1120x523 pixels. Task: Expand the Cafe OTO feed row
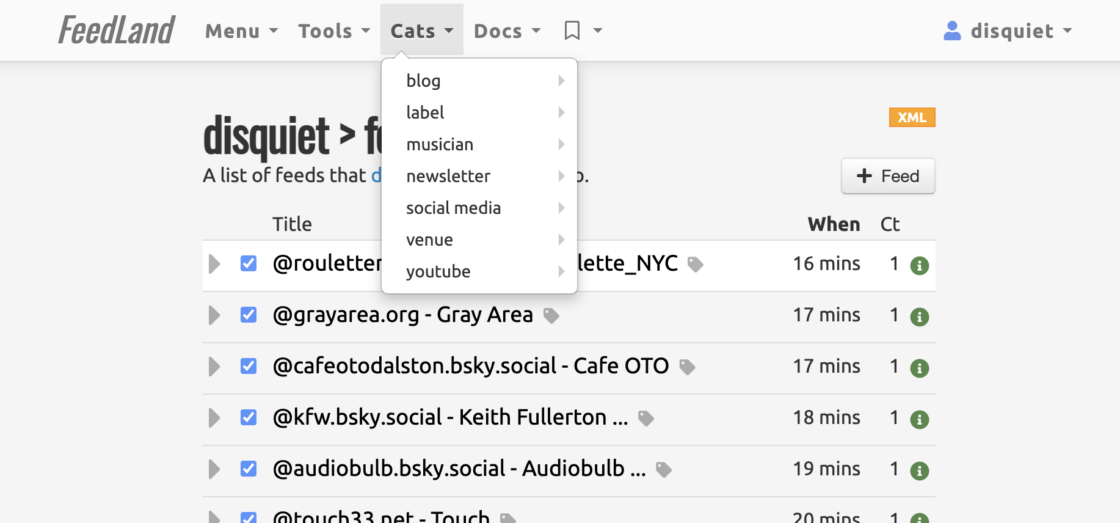click(x=214, y=367)
